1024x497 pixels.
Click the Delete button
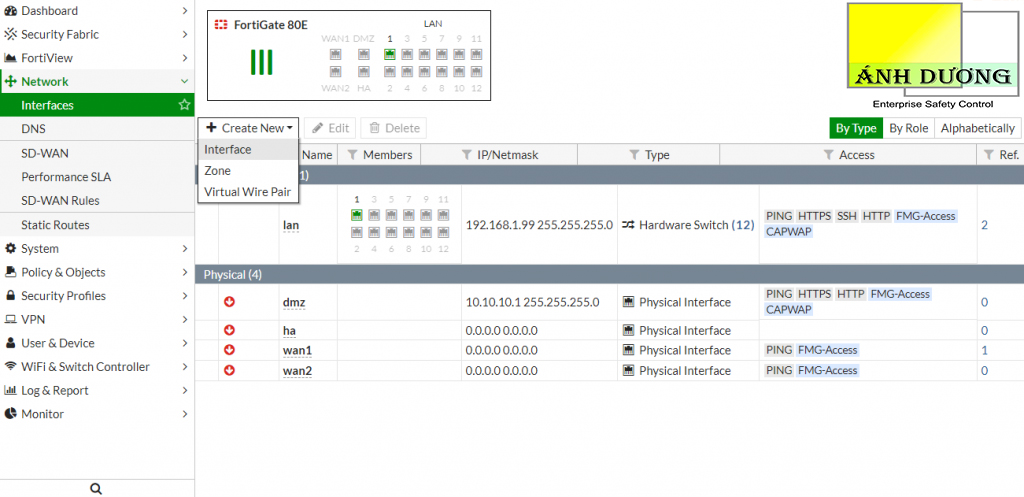[394, 128]
